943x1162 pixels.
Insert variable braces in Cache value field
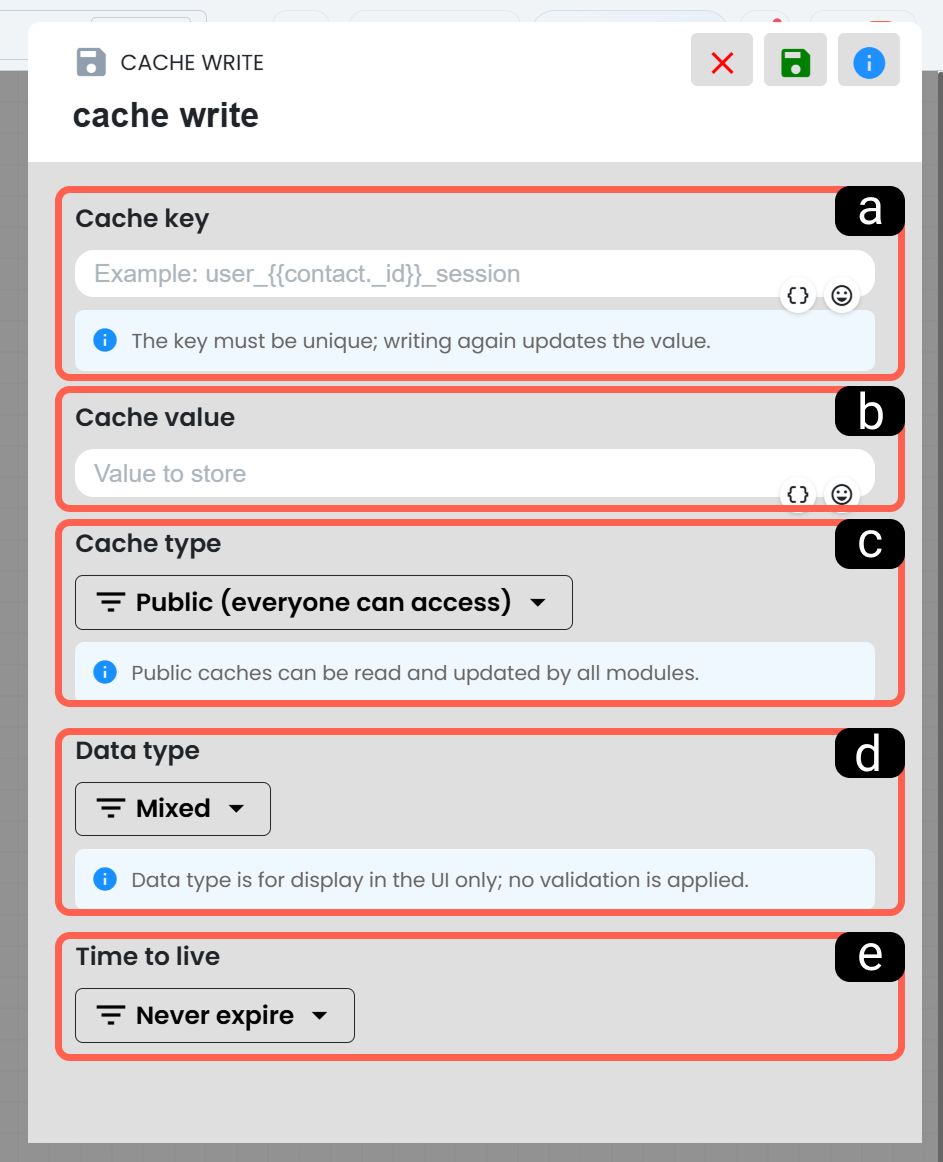pos(798,494)
